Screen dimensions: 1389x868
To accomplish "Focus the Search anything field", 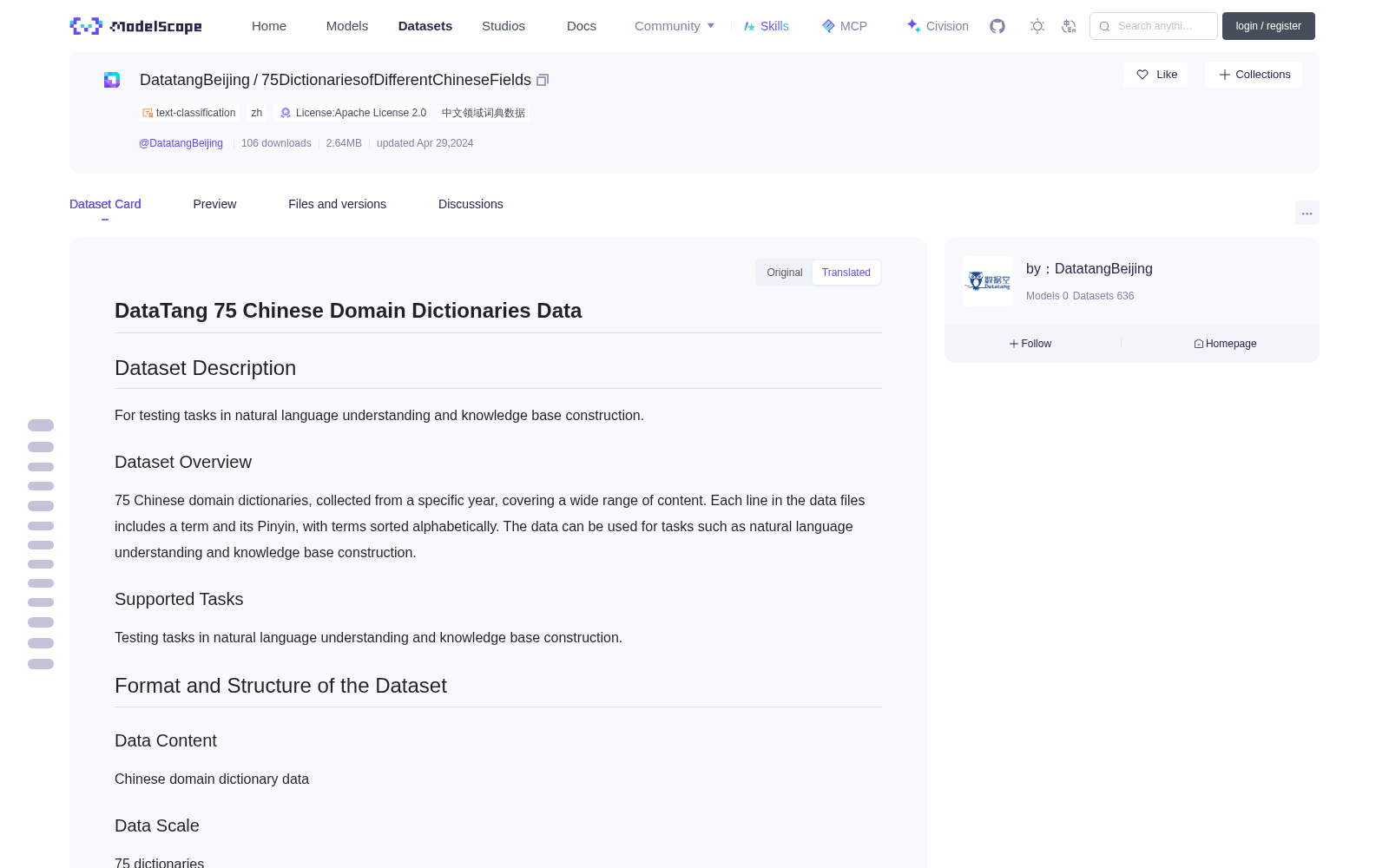I will click(x=1154, y=26).
